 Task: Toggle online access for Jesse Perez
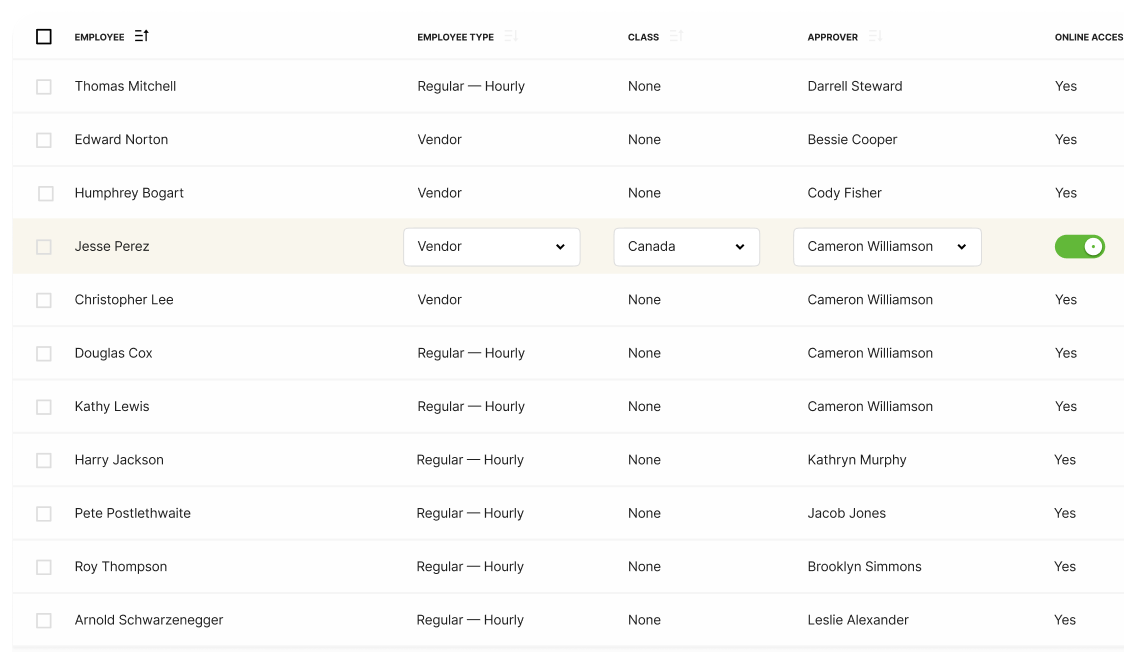coord(1079,246)
